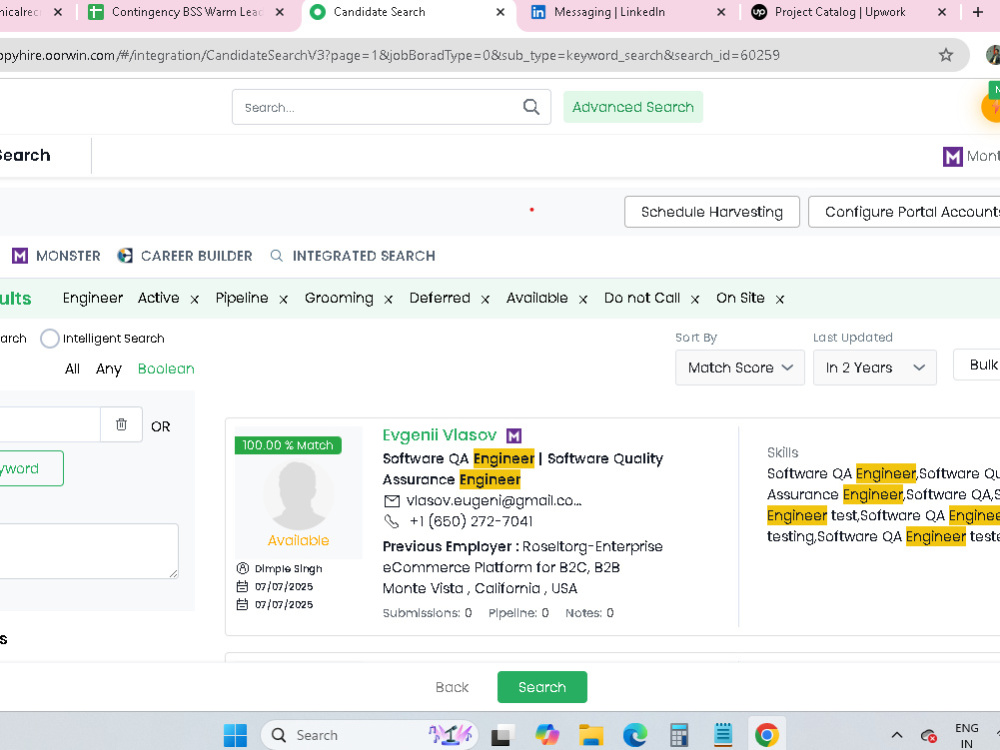Image resolution: width=1000 pixels, height=750 pixels.
Task: Open a new browser tab
Action: (977, 12)
